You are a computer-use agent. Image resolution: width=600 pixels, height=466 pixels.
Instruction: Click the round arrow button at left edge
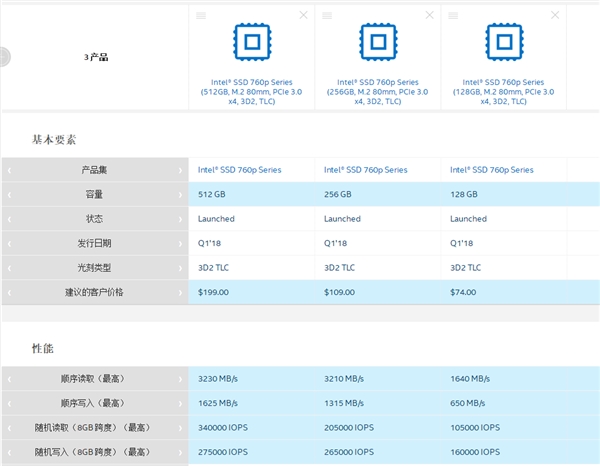(3, 57)
